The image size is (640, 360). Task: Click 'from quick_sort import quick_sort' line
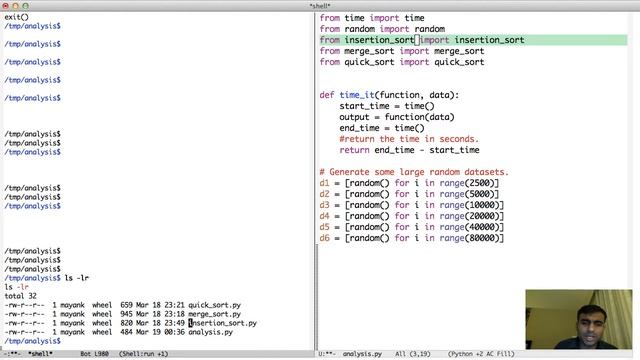pyautogui.click(x=402, y=62)
